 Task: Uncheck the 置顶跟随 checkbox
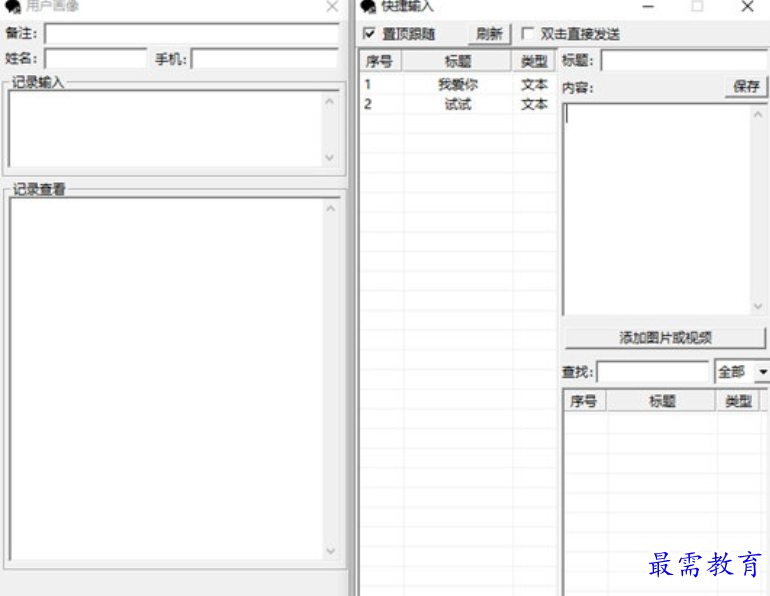pos(369,33)
